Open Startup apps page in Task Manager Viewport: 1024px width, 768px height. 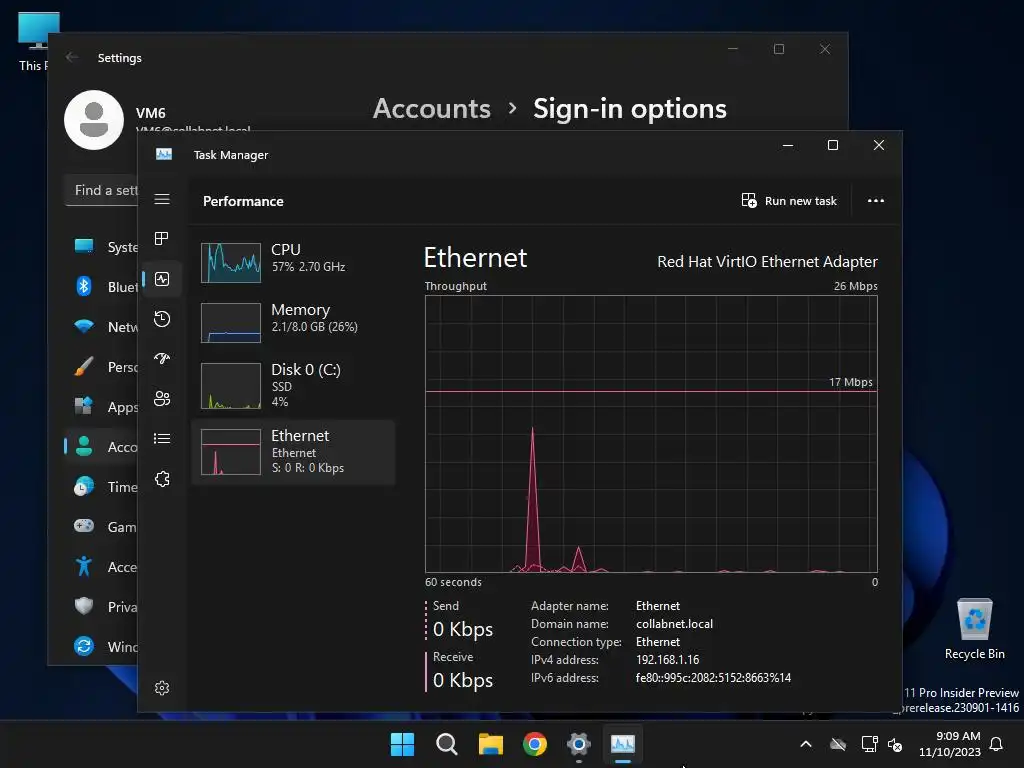pos(162,359)
